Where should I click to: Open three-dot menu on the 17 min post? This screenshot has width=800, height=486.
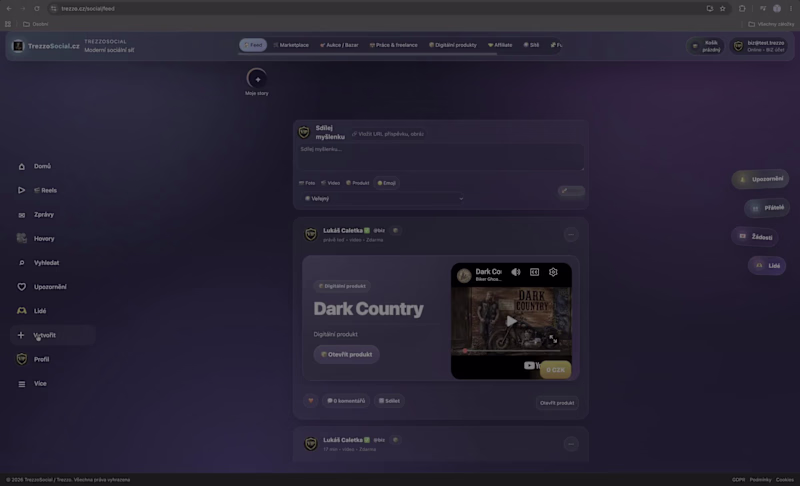(571, 444)
